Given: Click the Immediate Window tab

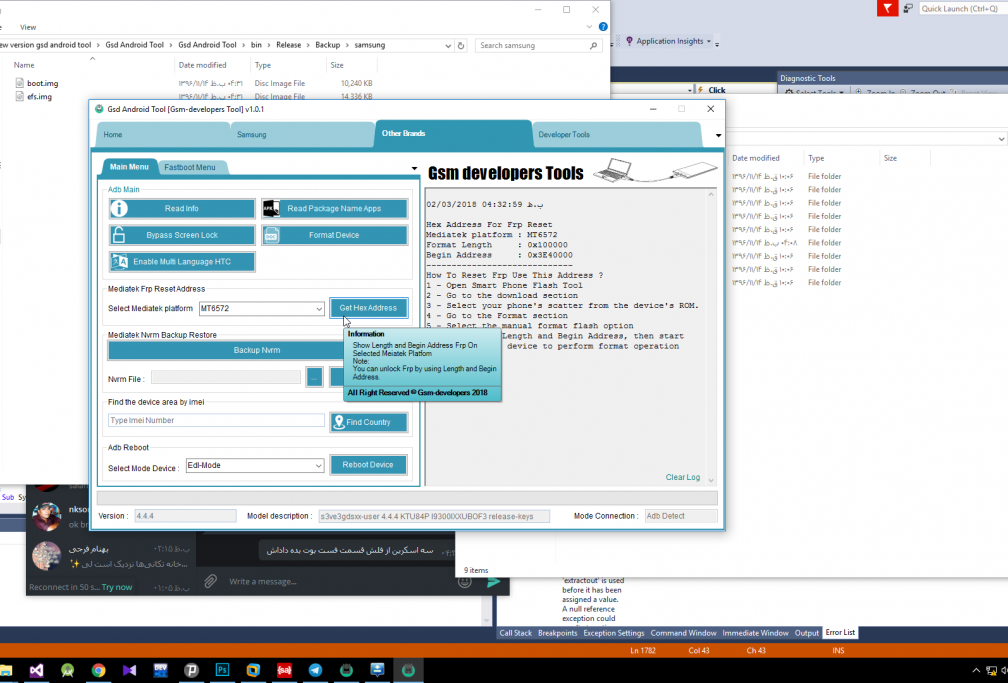Looking at the screenshot, I should tap(755, 633).
